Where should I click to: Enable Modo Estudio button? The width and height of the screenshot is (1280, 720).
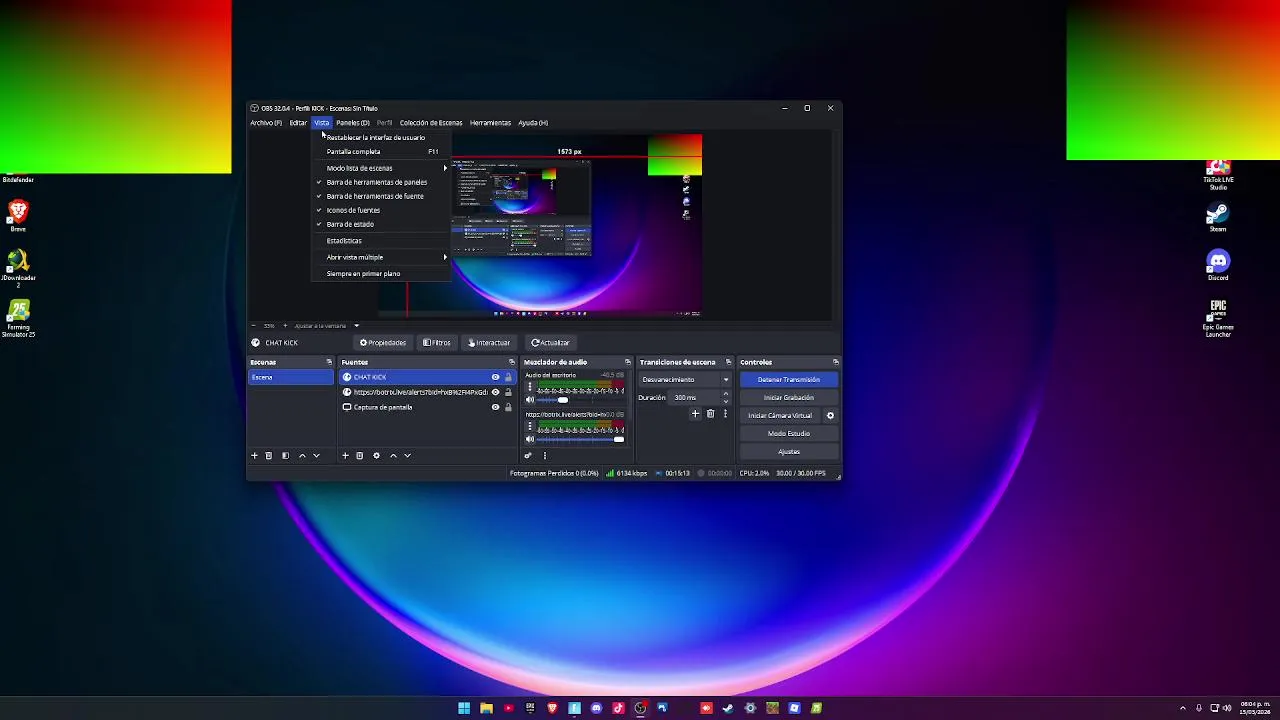point(789,434)
